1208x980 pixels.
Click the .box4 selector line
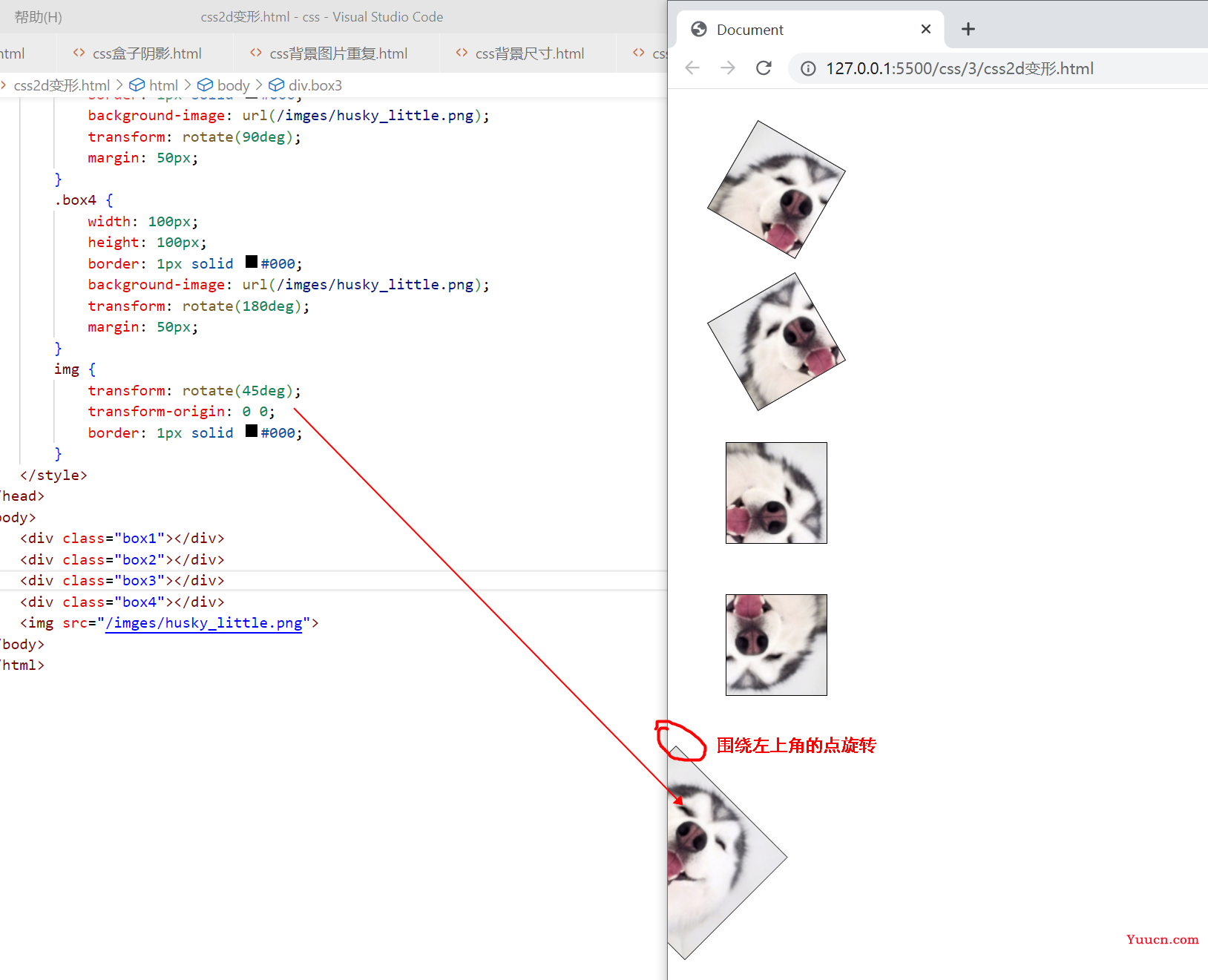point(83,200)
